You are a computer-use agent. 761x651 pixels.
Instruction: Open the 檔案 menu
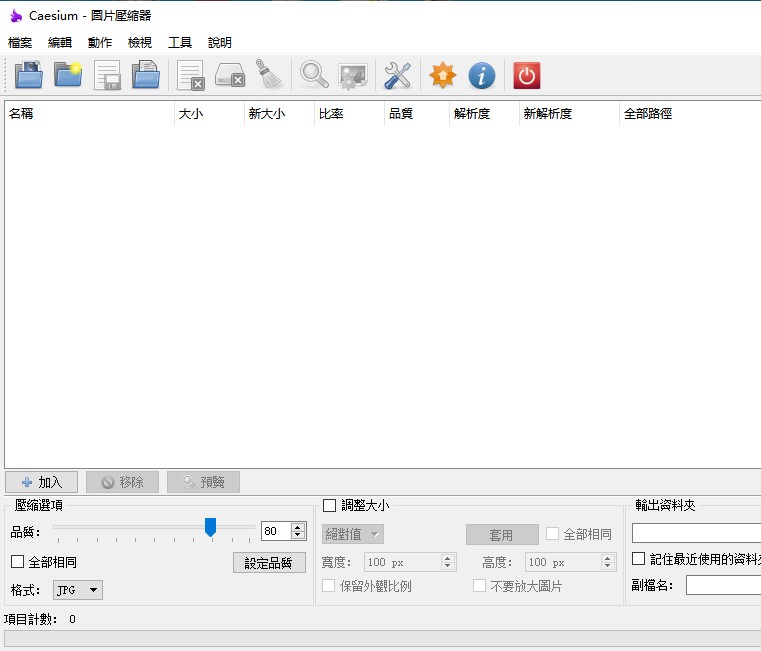pos(20,43)
